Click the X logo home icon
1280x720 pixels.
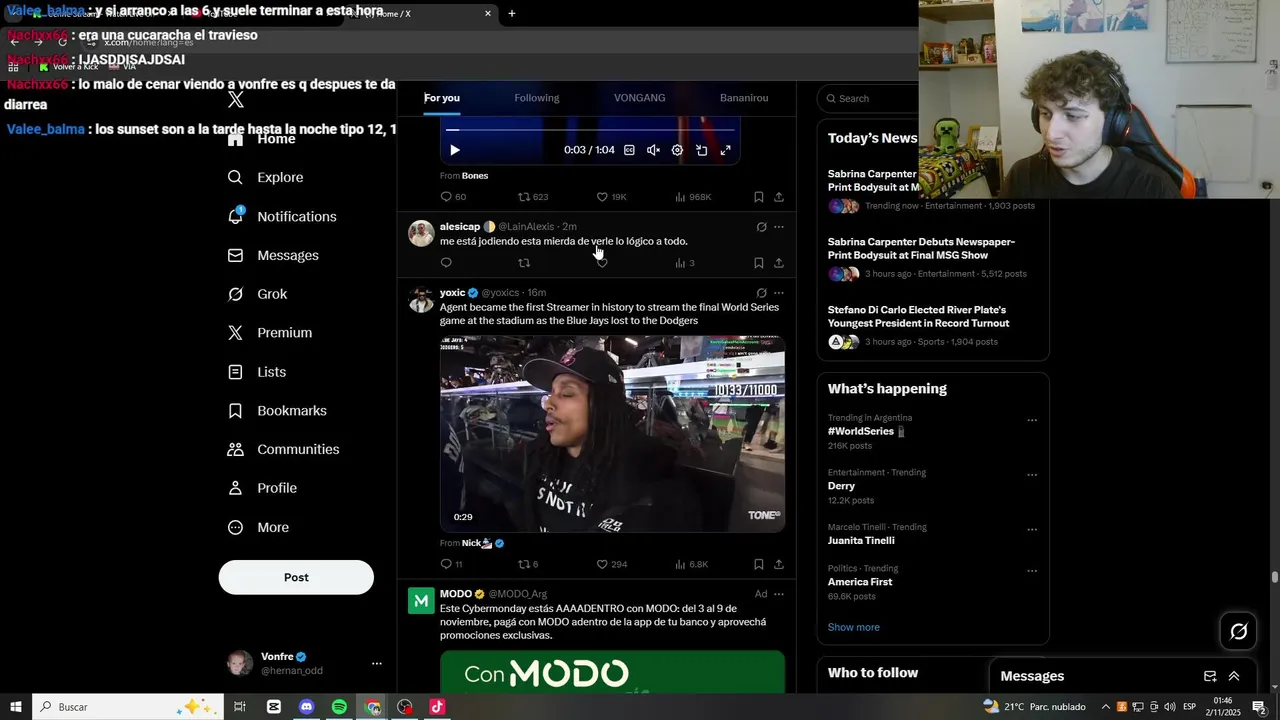[x=235, y=99]
